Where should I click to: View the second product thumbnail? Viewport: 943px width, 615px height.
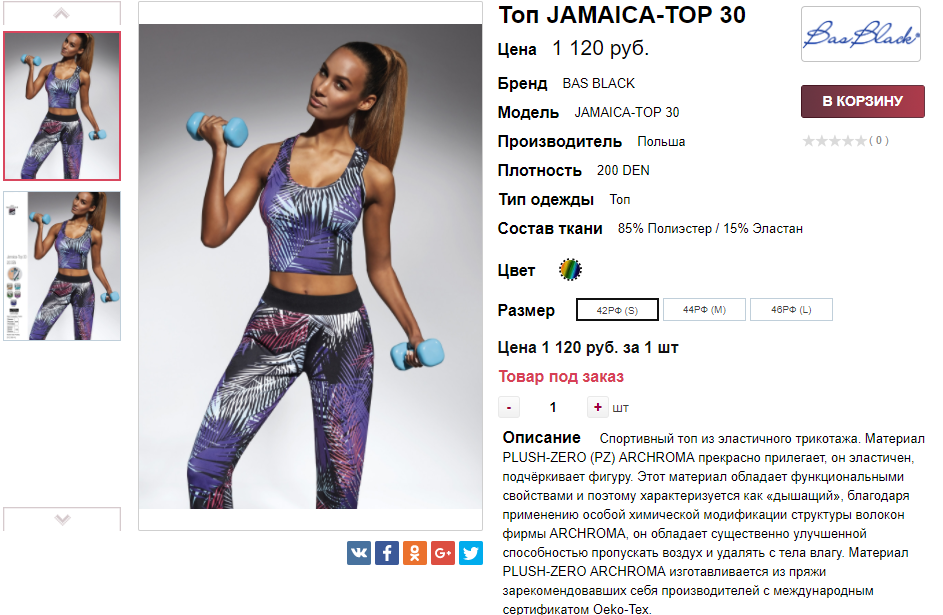click(62, 266)
